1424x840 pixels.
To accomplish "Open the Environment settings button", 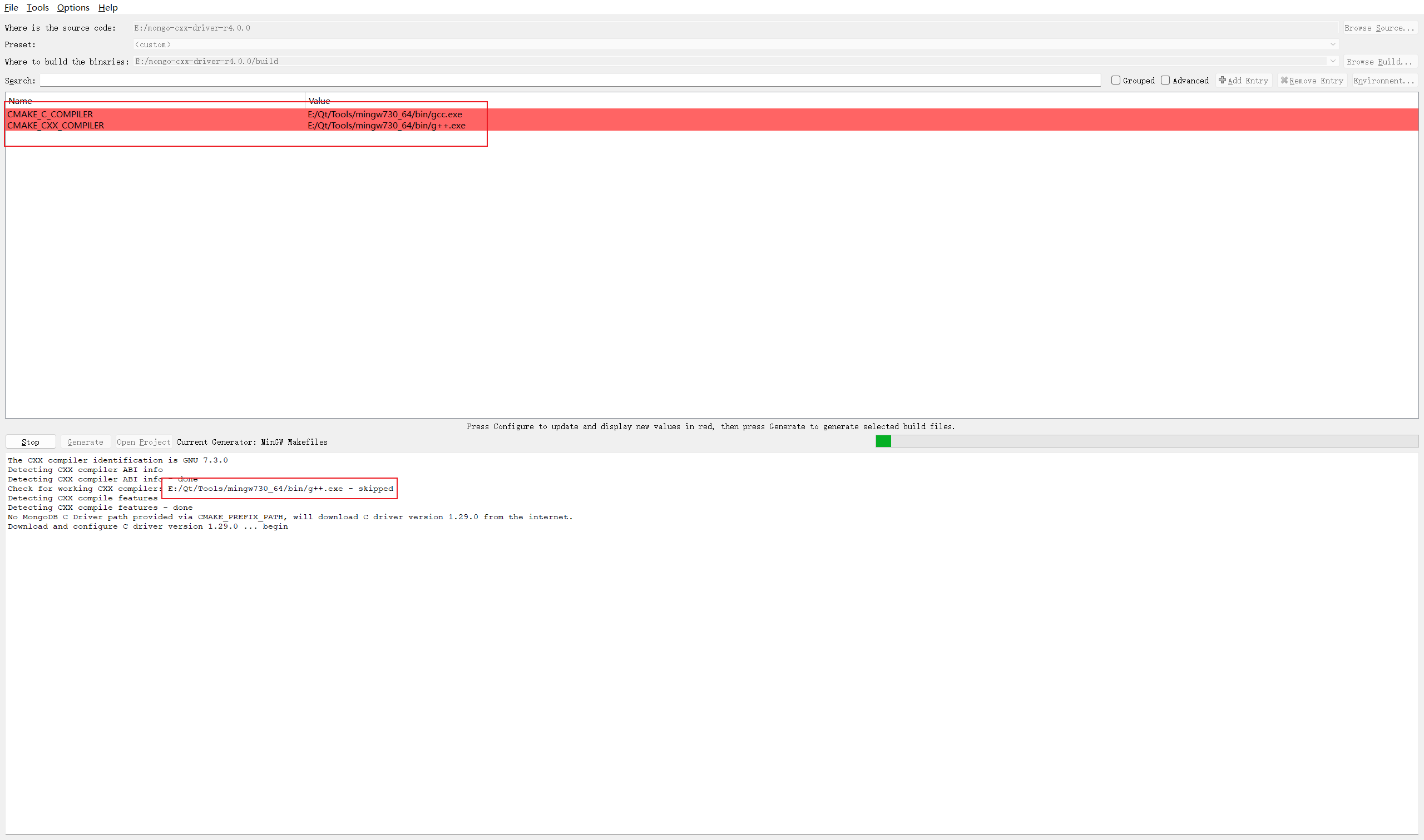I will [x=1383, y=81].
